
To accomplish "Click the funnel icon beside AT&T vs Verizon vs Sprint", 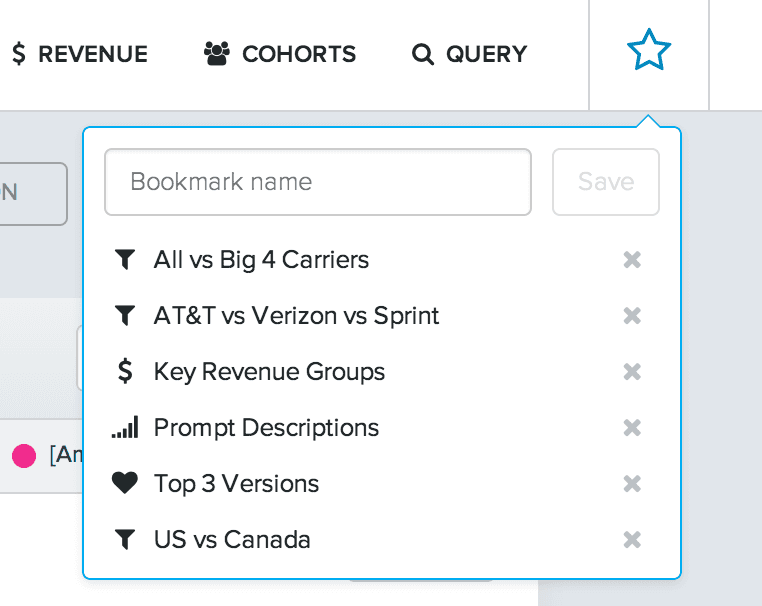I will 124,316.
